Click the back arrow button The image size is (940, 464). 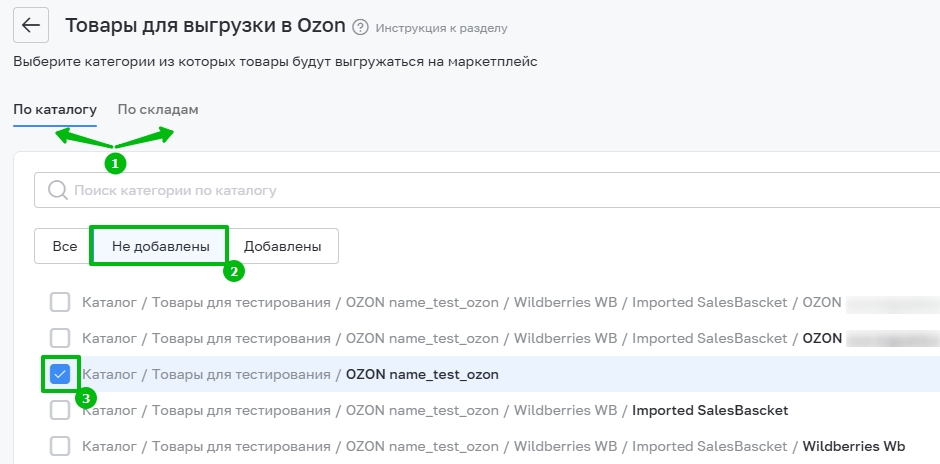click(31, 26)
